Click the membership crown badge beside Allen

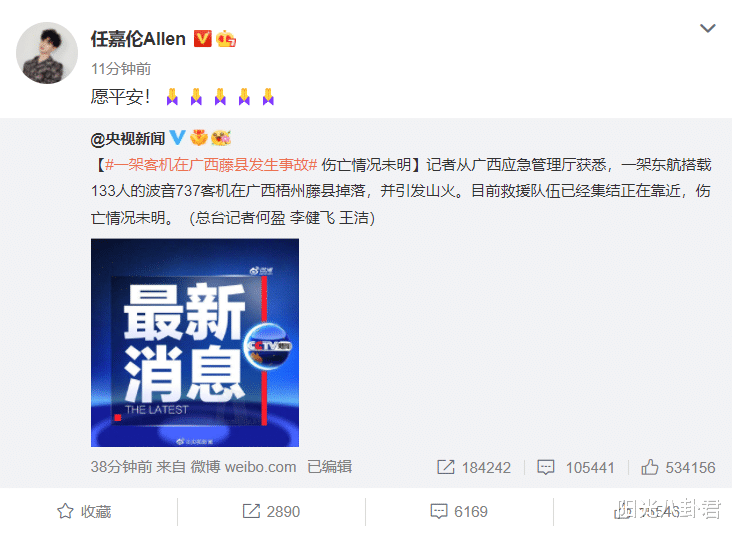click(226, 39)
